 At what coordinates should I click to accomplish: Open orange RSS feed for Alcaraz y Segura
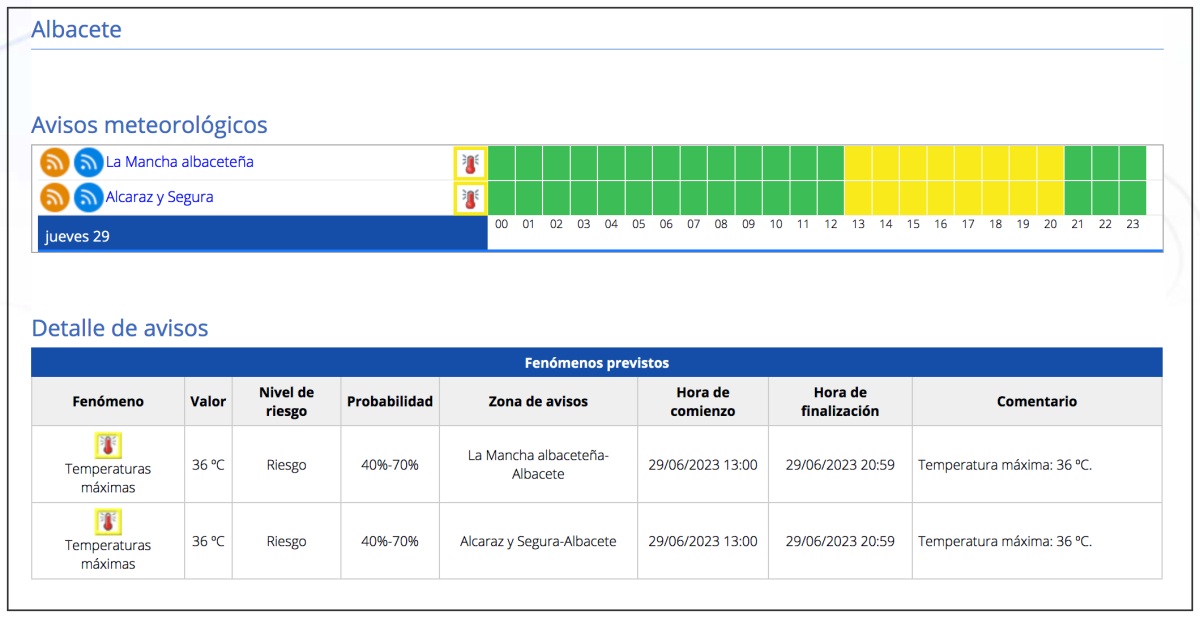(x=55, y=197)
